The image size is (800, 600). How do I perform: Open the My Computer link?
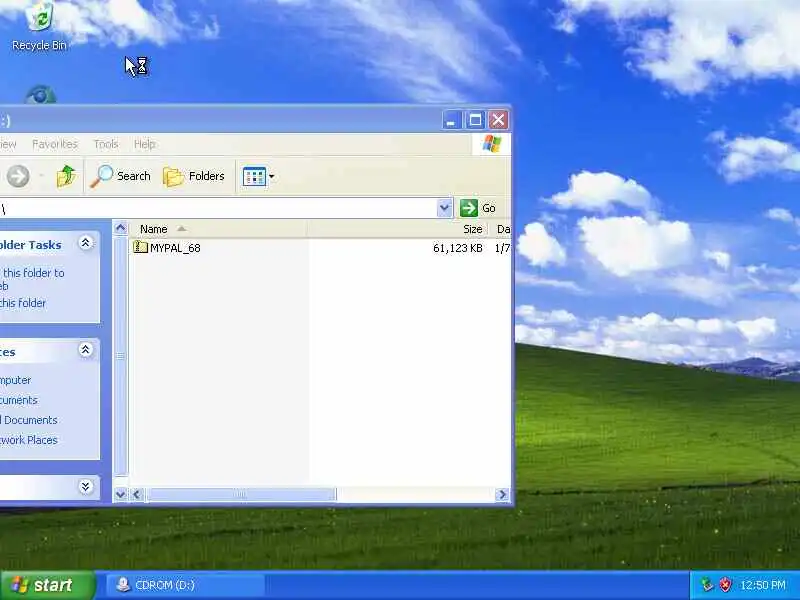(16, 380)
